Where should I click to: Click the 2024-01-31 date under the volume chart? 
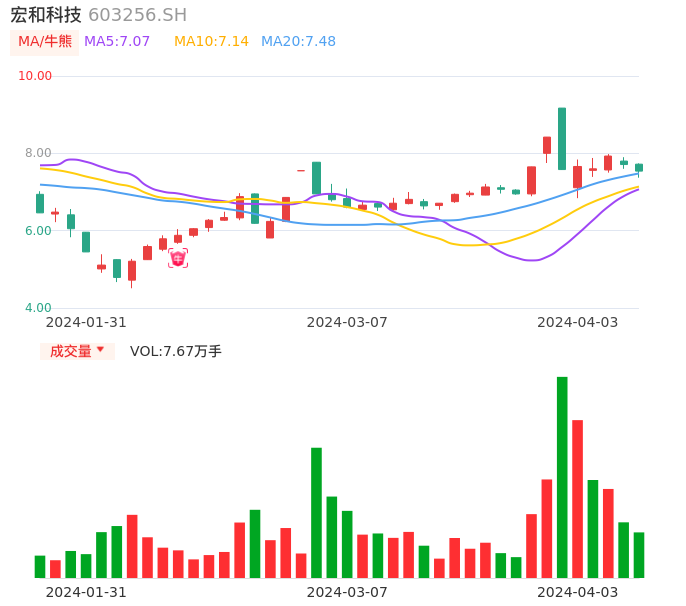86,592
